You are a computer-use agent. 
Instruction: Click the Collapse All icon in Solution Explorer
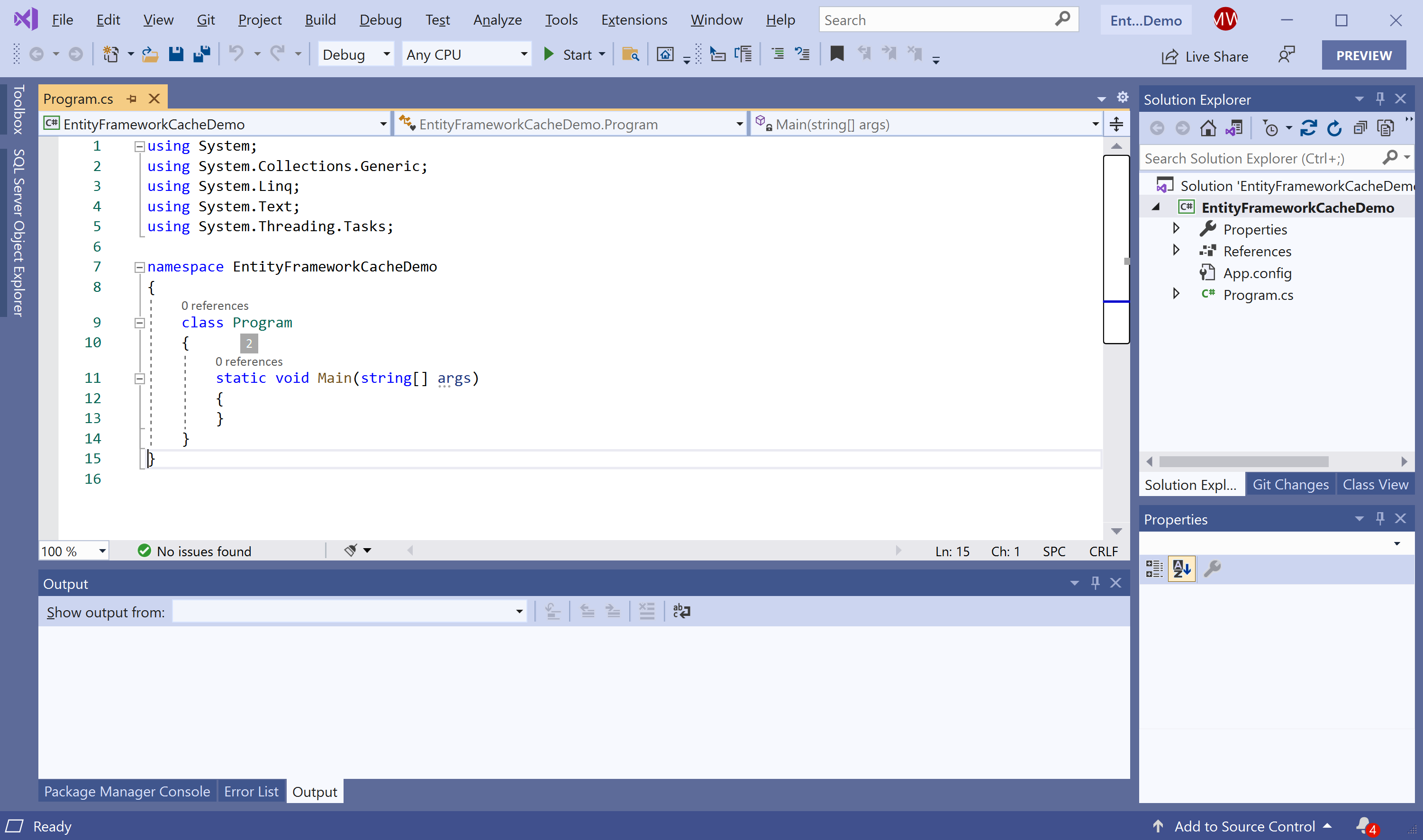point(1360,128)
